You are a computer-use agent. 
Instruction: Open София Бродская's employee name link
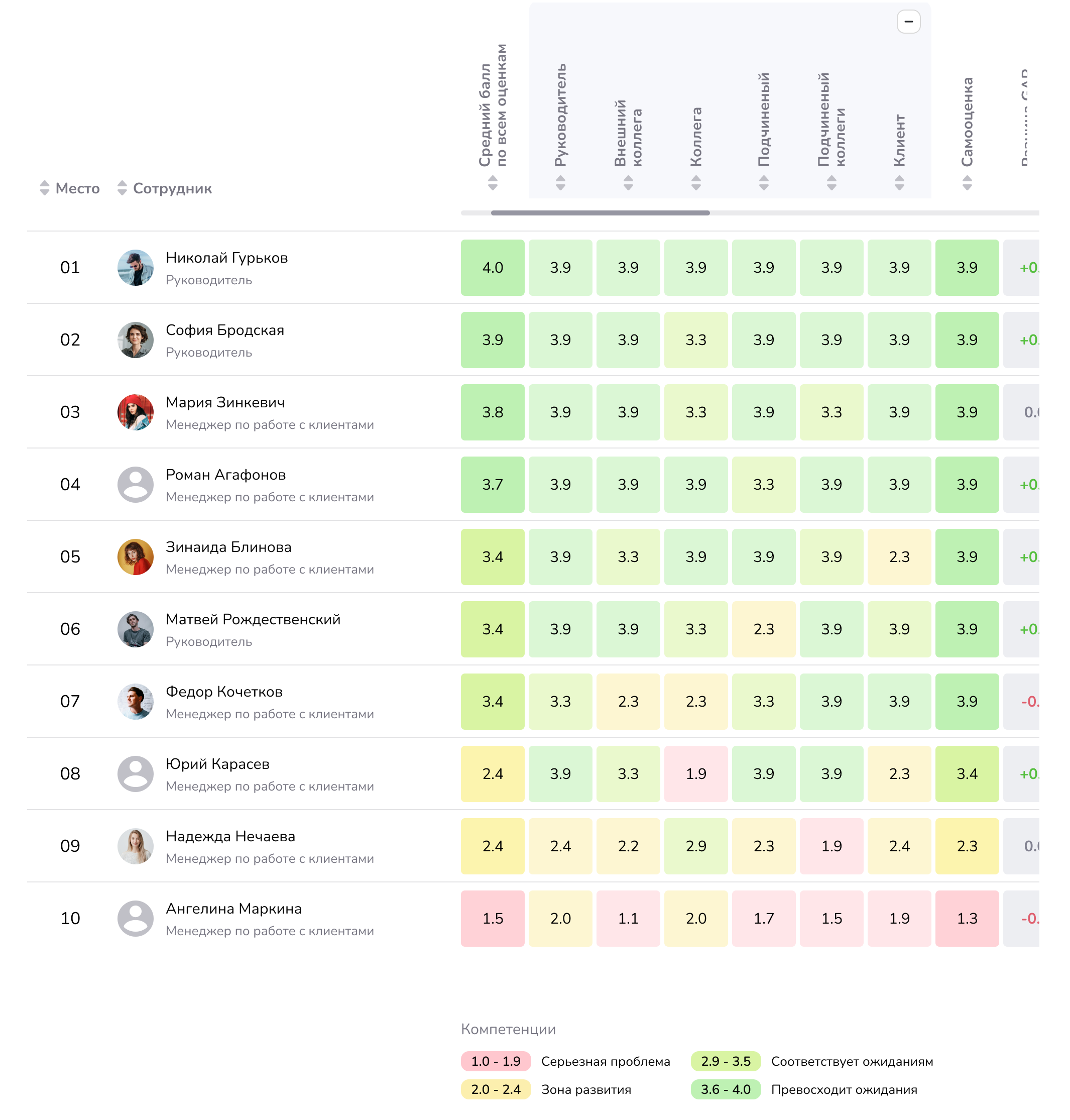tap(225, 330)
